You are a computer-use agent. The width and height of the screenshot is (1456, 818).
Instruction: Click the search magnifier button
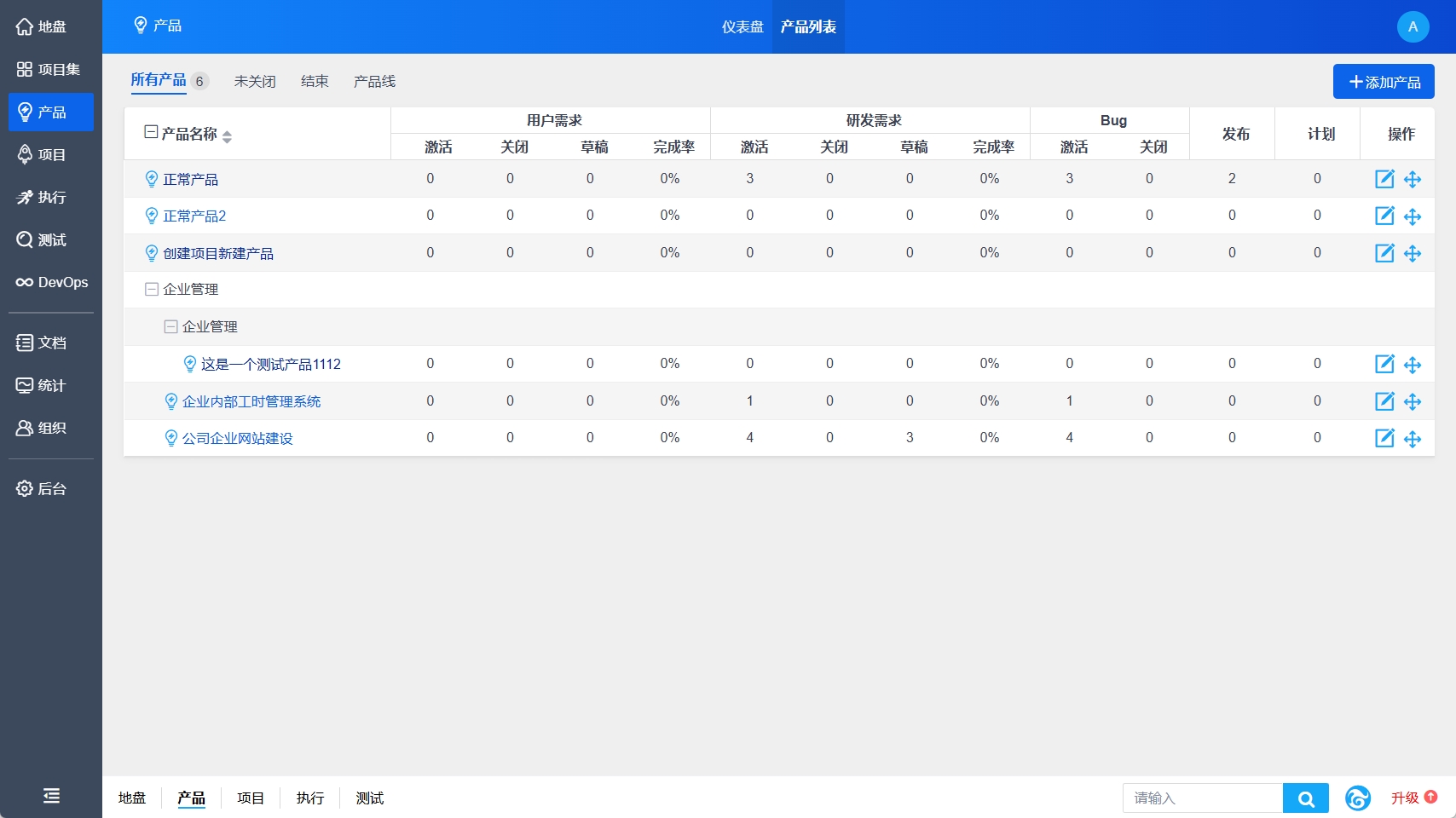[1306, 798]
